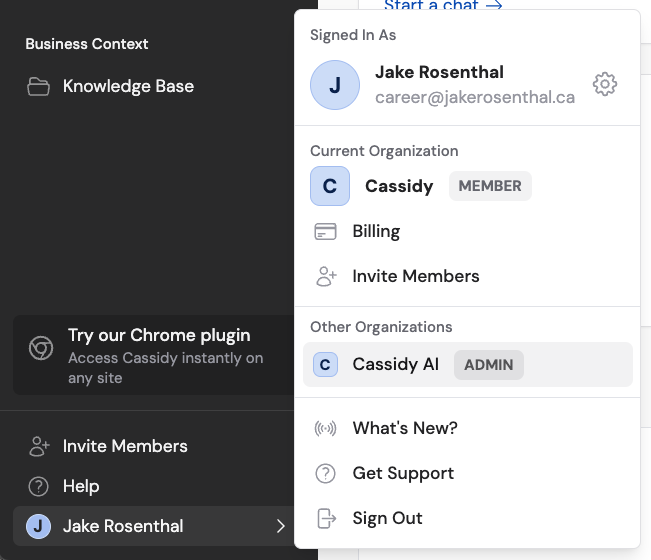Click the Knowledge Base folder icon
Image resolution: width=651 pixels, height=560 pixels.
38,86
